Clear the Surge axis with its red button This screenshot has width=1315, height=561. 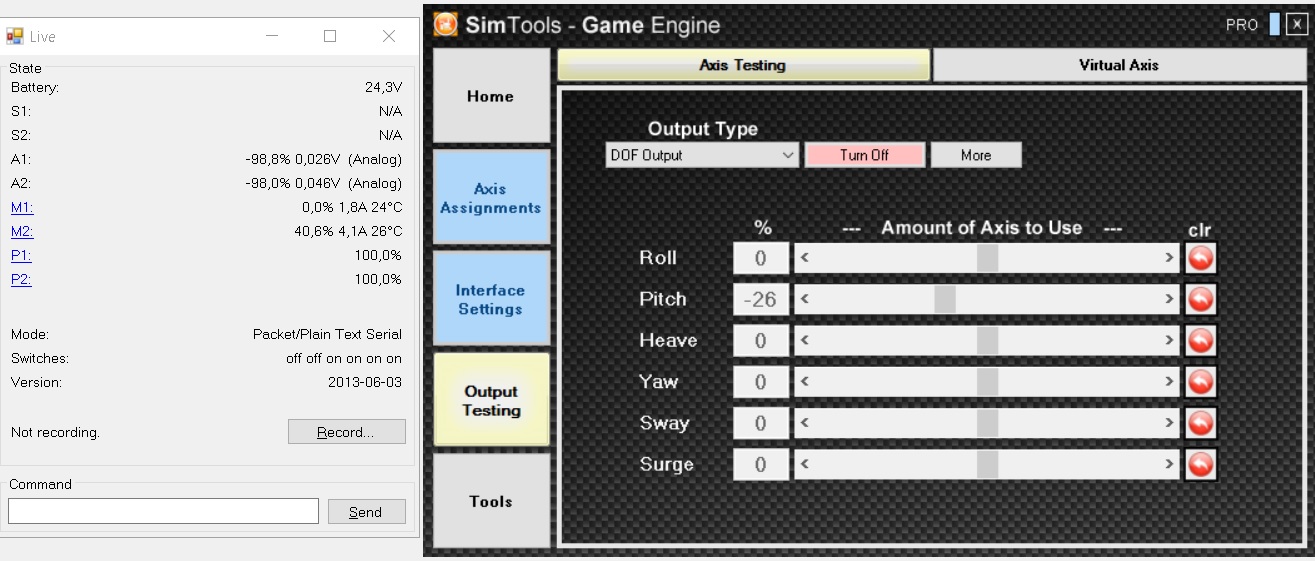(x=1201, y=464)
